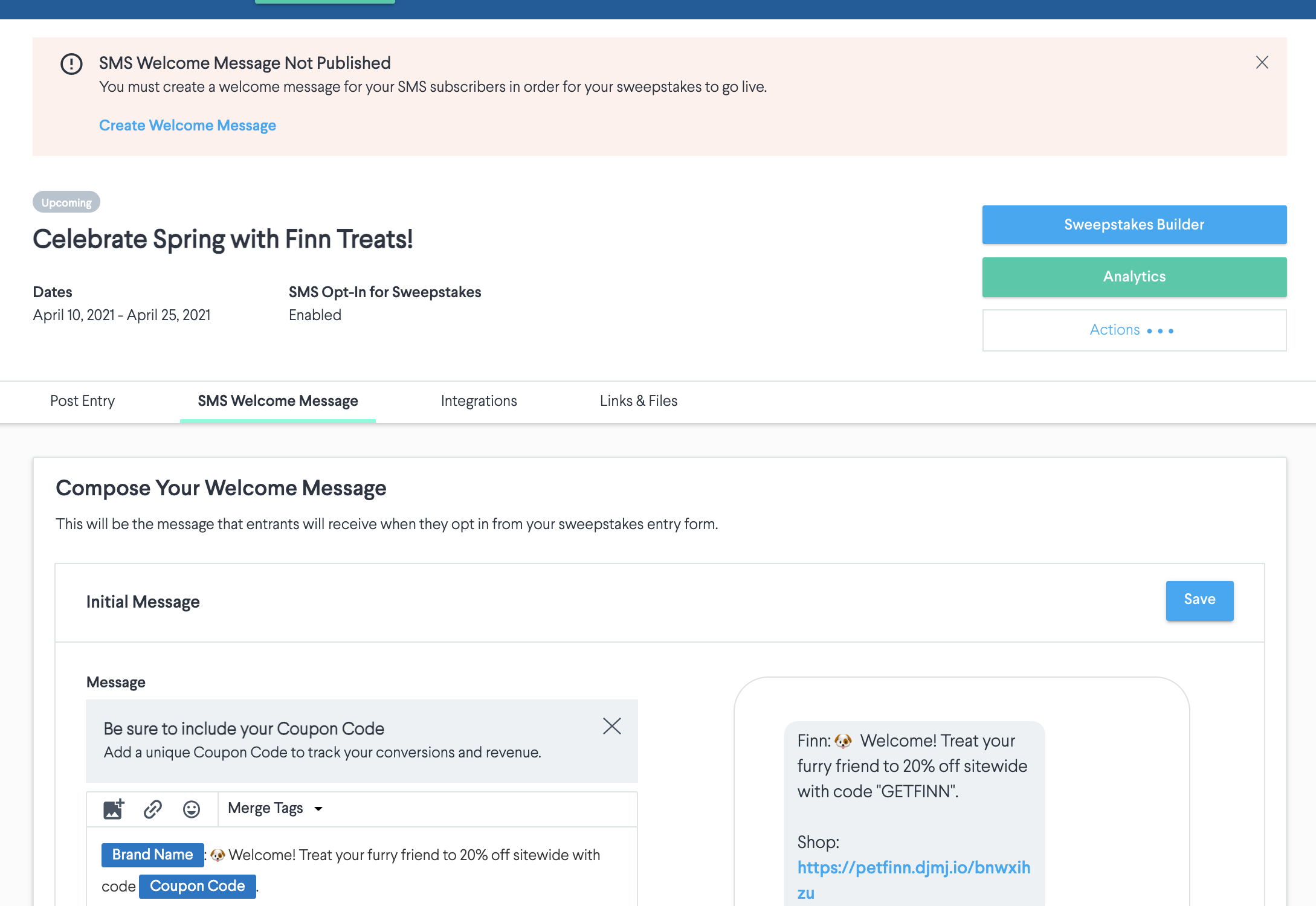The image size is (1316, 906).
Task: Switch to the Post Entry tab
Action: [82, 401]
